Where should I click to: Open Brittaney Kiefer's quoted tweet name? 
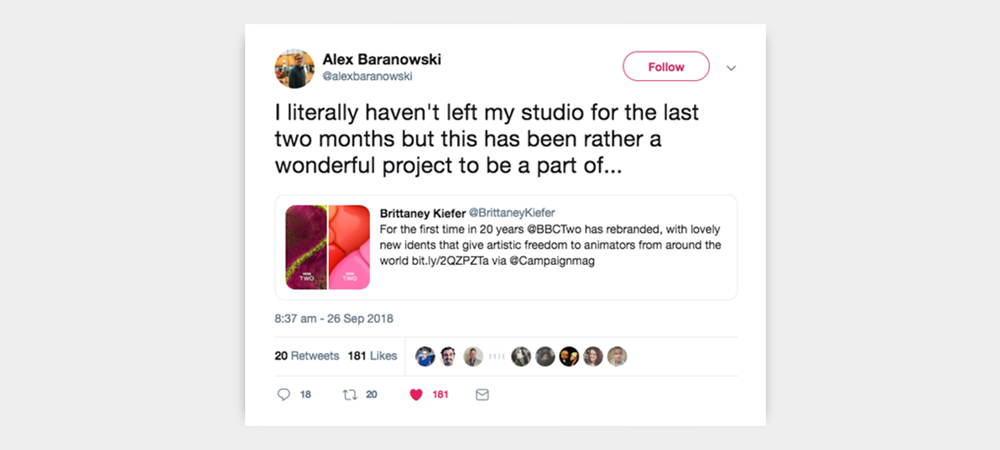tap(423, 214)
